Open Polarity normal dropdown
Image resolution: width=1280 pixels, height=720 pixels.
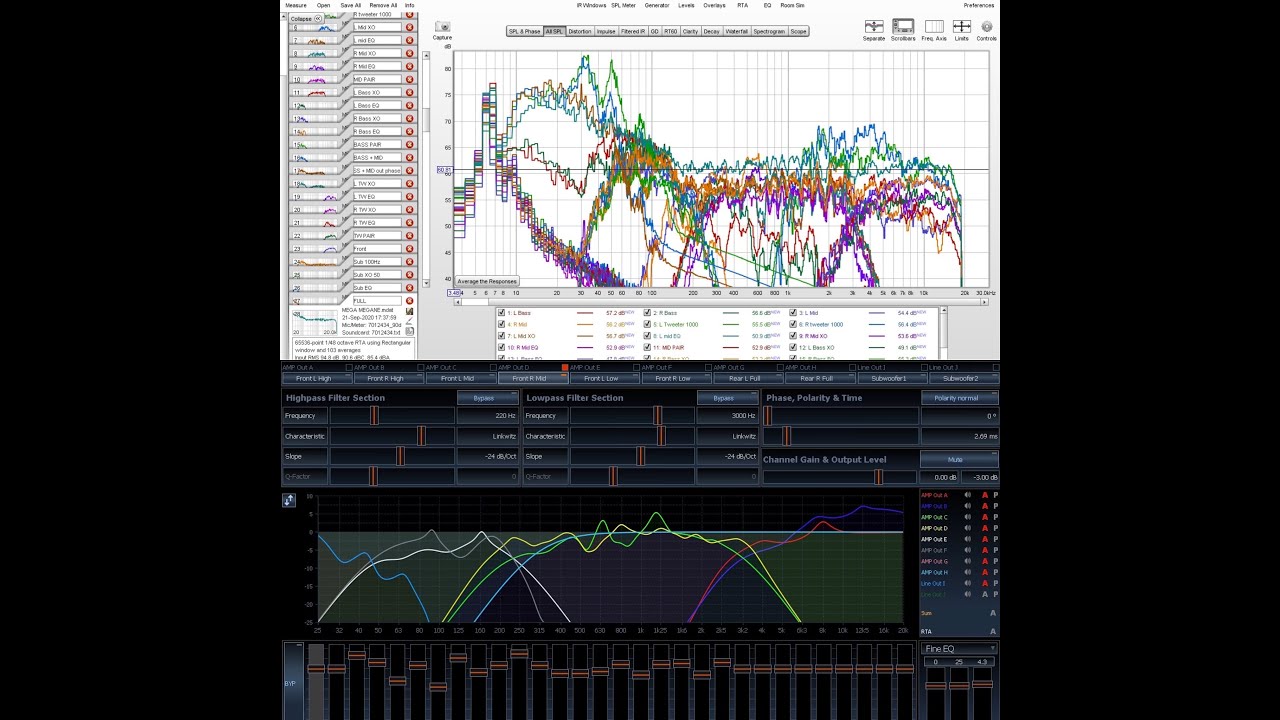click(x=959, y=398)
